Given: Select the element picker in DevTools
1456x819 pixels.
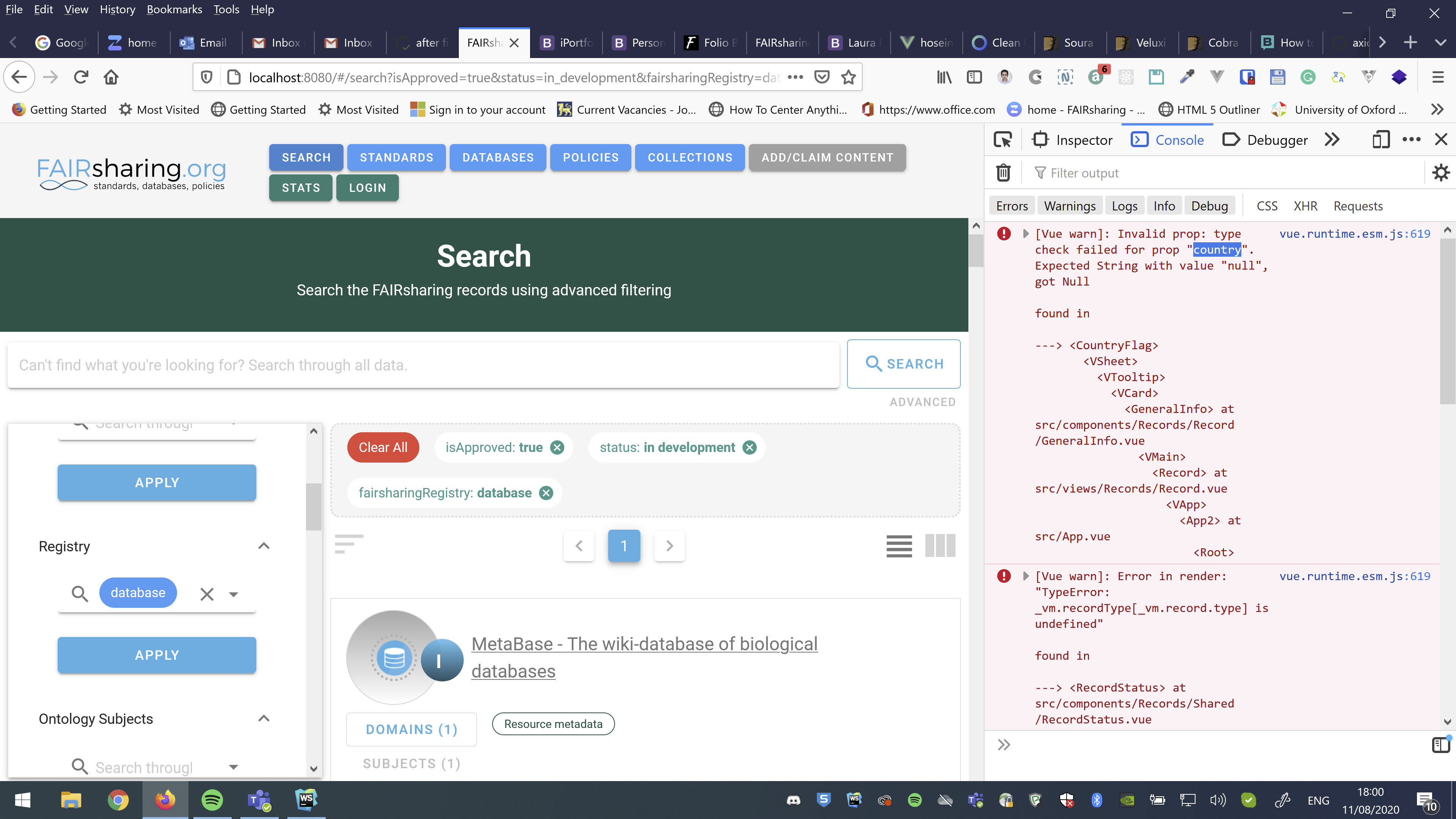Looking at the screenshot, I should [x=1003, y=139].
